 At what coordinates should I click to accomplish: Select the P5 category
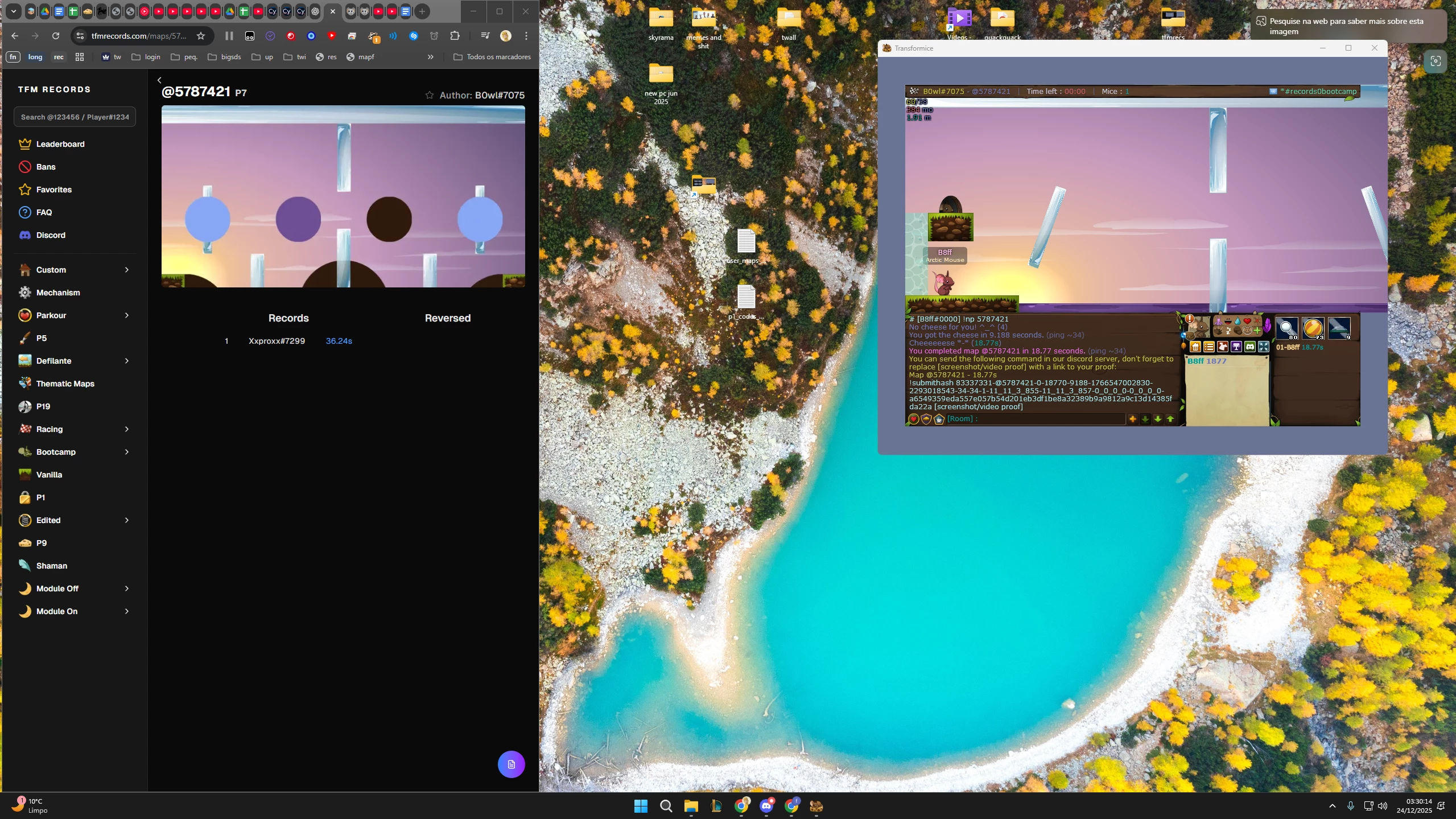(75, 338)
